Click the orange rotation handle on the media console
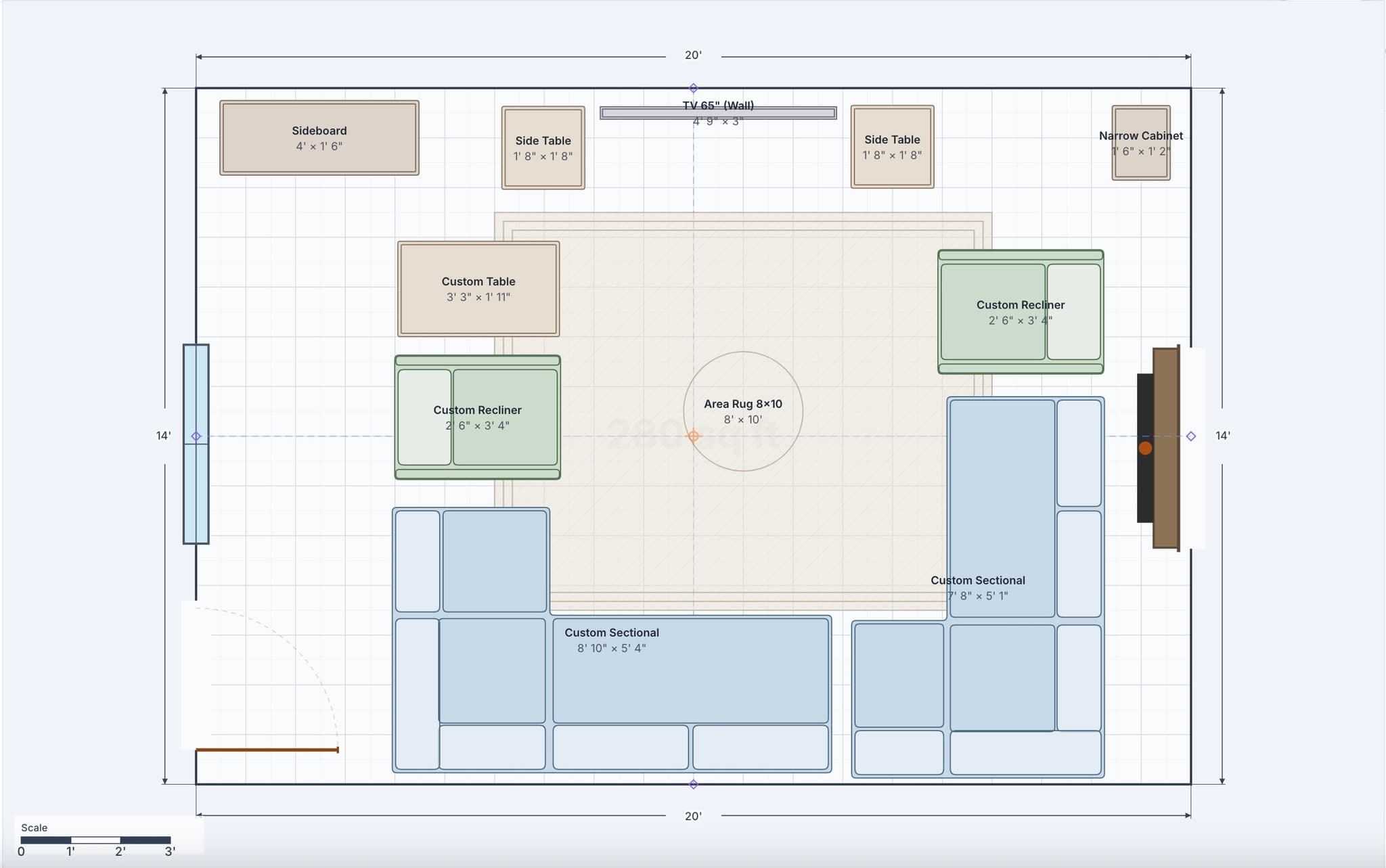1386x868 pixels. point(1146,448)
